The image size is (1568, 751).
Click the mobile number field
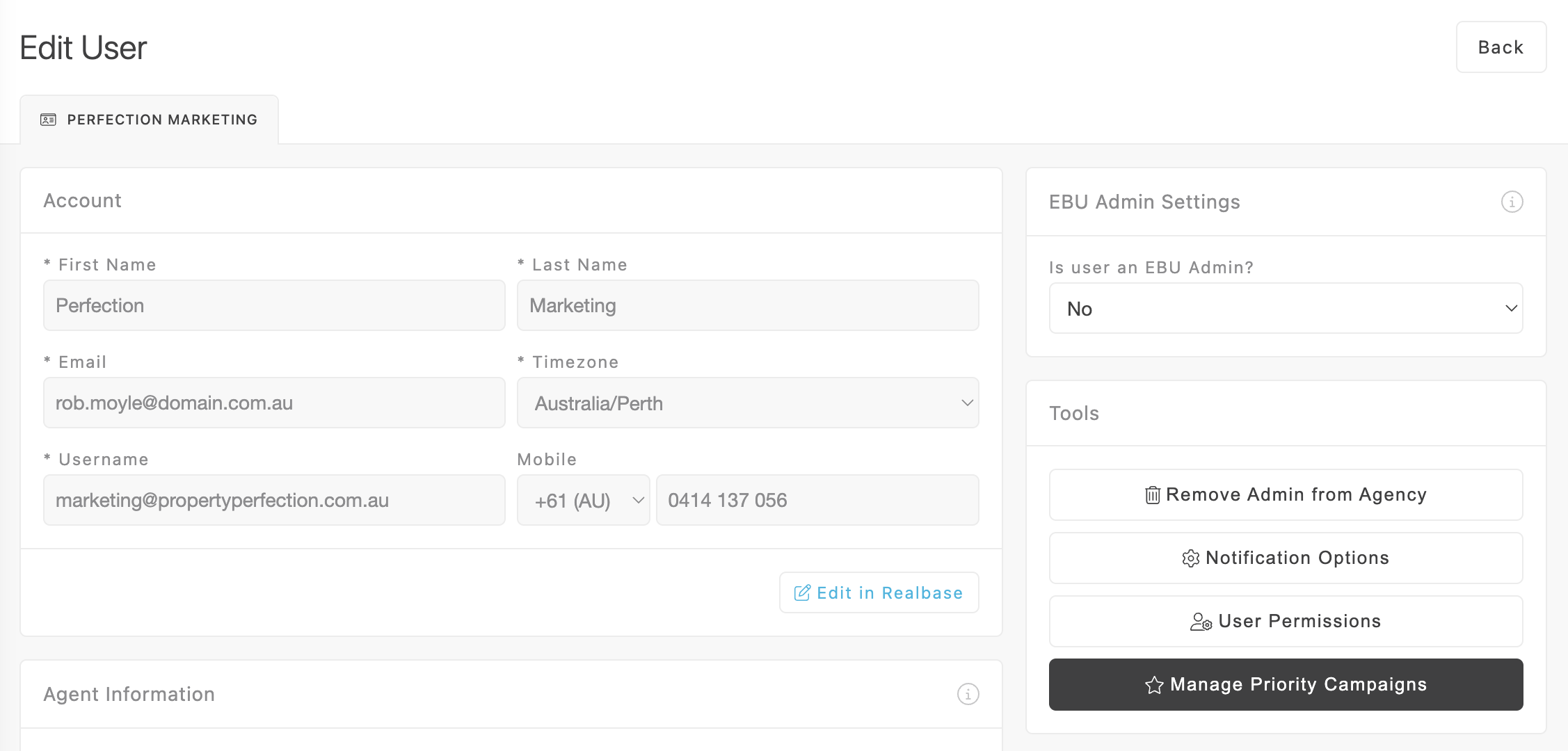coord(817,501)
